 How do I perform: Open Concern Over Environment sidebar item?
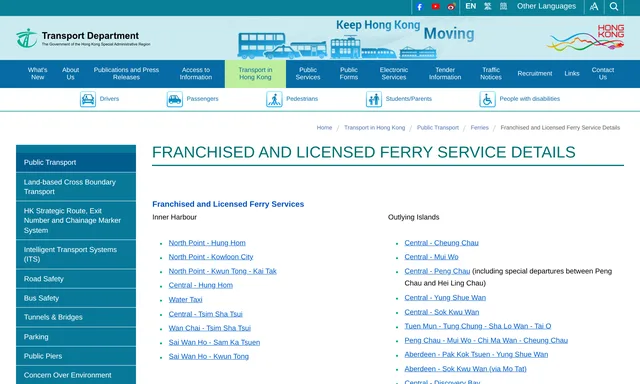point(76,375)
